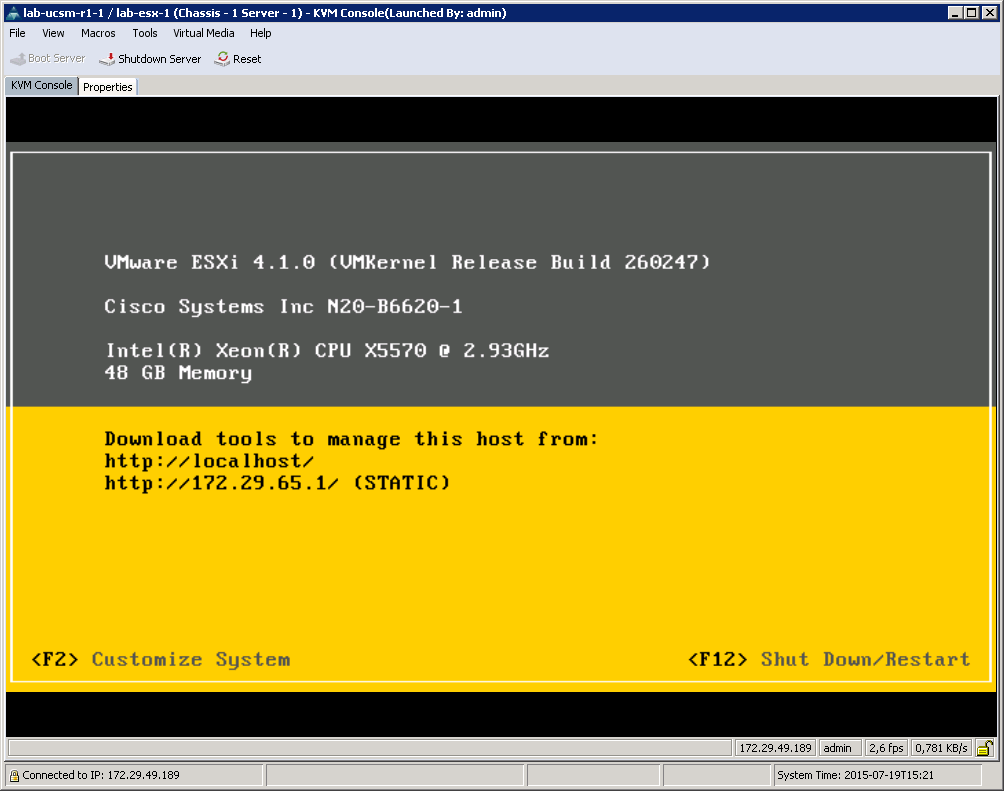Click the Boot Server button label
Image resolution: width=1004 pixels, height=791 pixels.
tap(56, 58)
